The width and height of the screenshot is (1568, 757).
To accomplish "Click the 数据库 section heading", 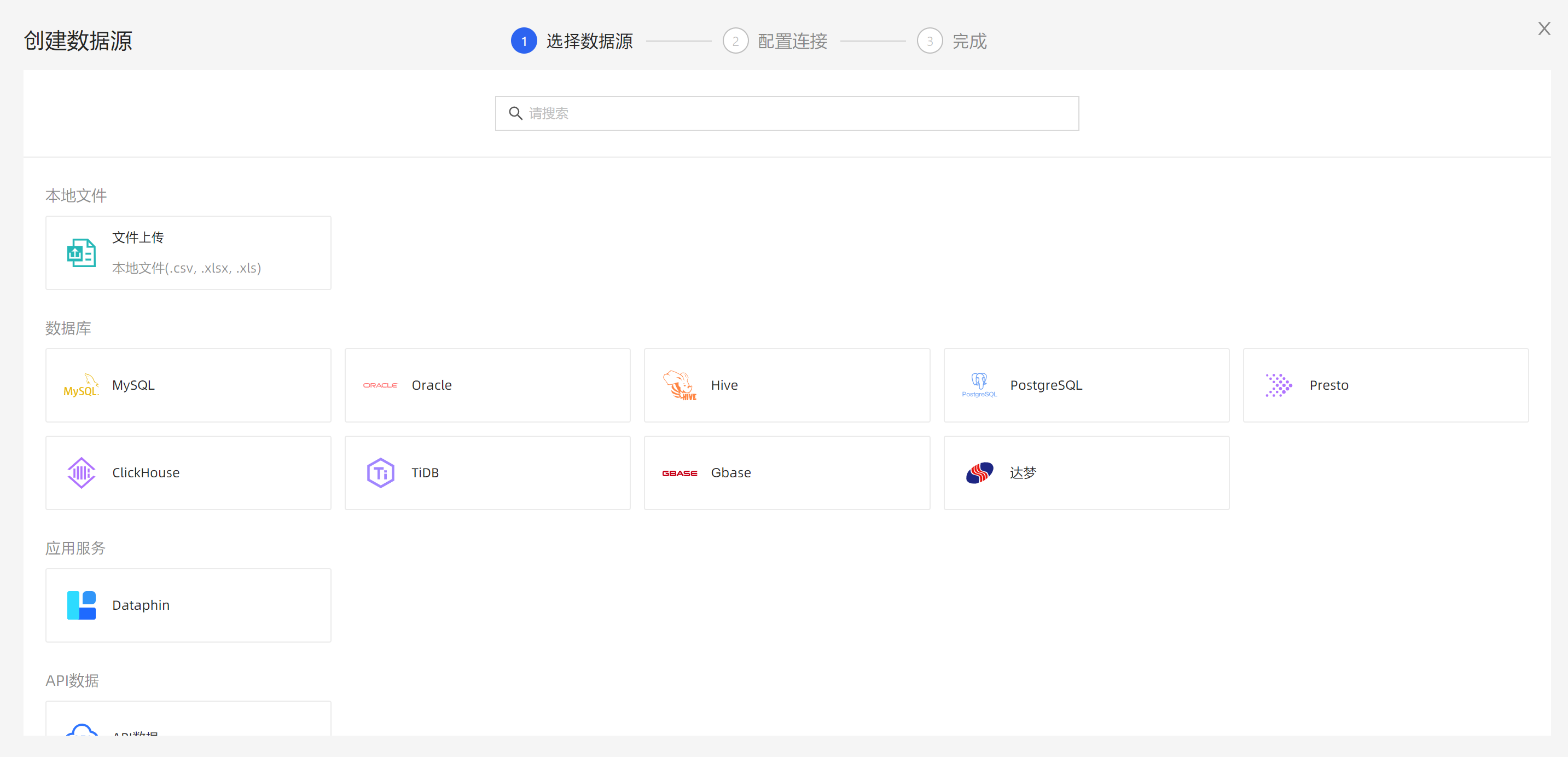I will tap(68, 328).
